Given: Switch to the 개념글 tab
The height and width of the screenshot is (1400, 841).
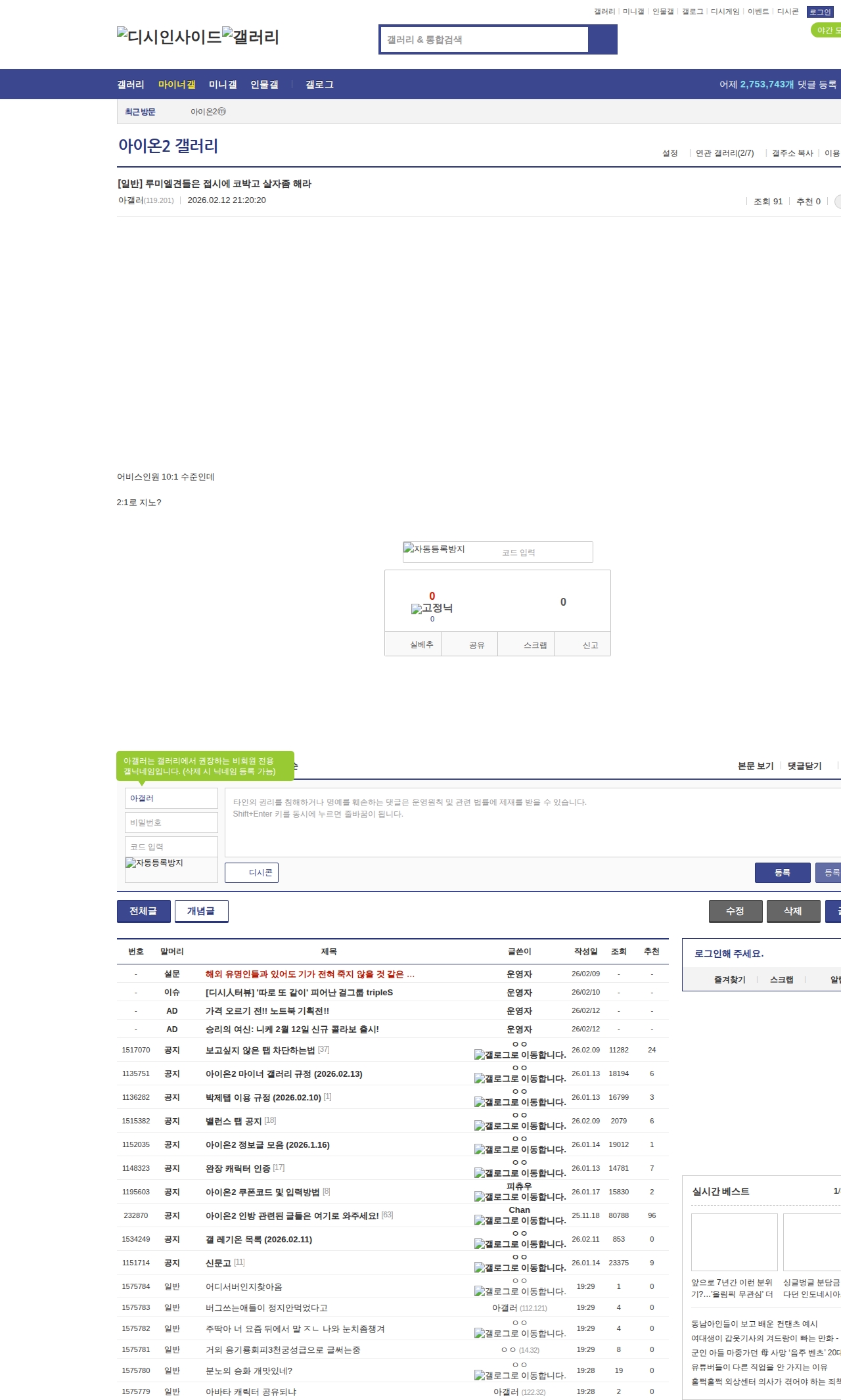Looking at the screenshot, I should (x=201, y=911).
